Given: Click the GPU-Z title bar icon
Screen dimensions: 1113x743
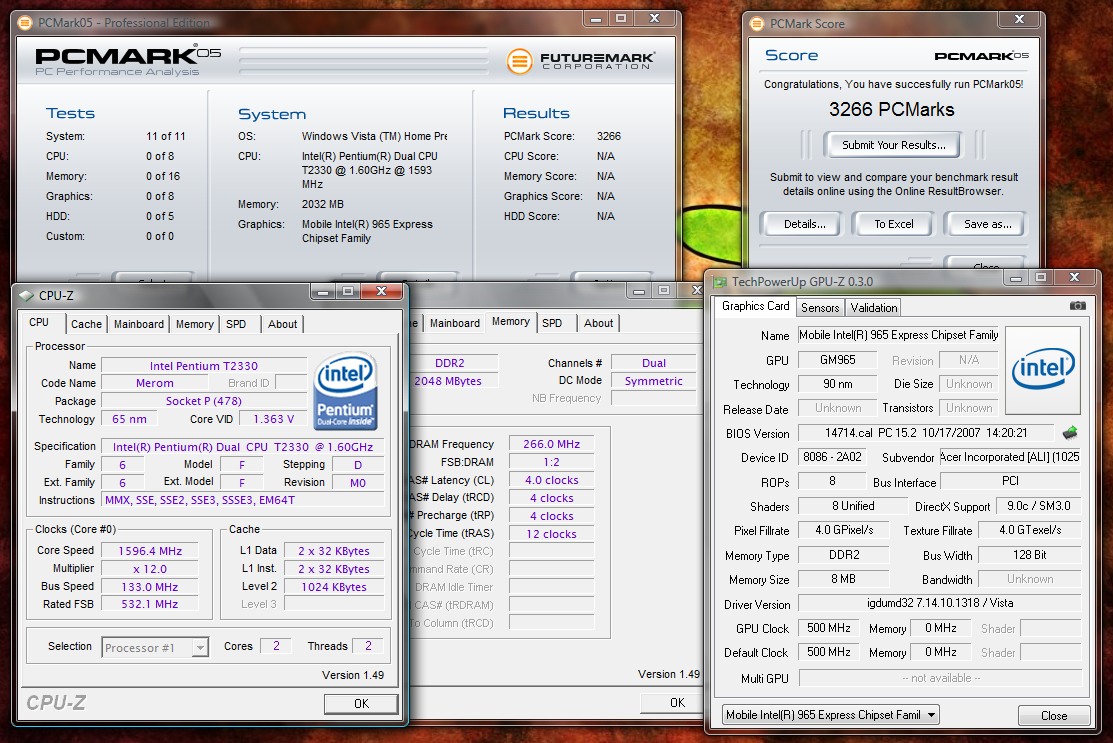Looking at the screenshot, I should pos(720,282).
